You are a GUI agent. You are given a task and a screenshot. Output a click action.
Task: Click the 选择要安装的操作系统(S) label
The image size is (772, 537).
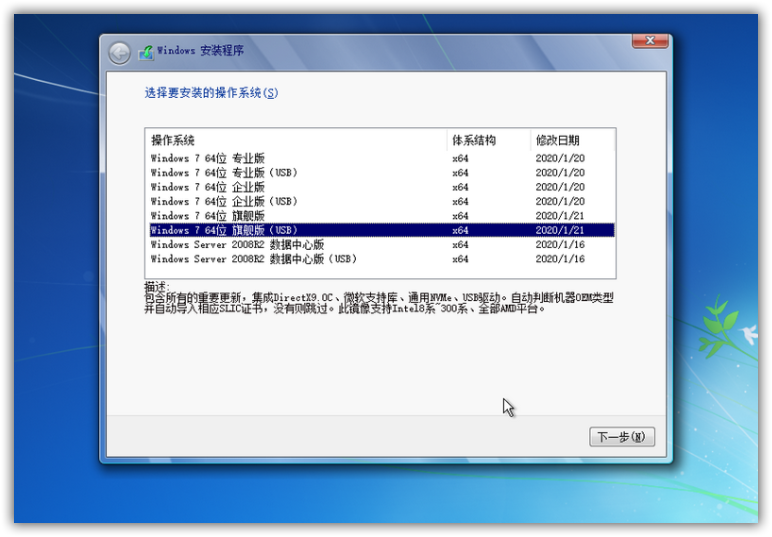(x=211, y=93)
